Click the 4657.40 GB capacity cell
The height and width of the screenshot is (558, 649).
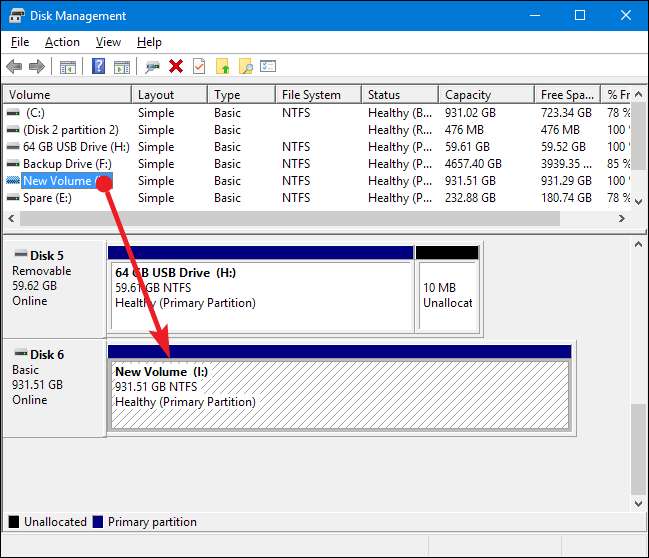473,164
